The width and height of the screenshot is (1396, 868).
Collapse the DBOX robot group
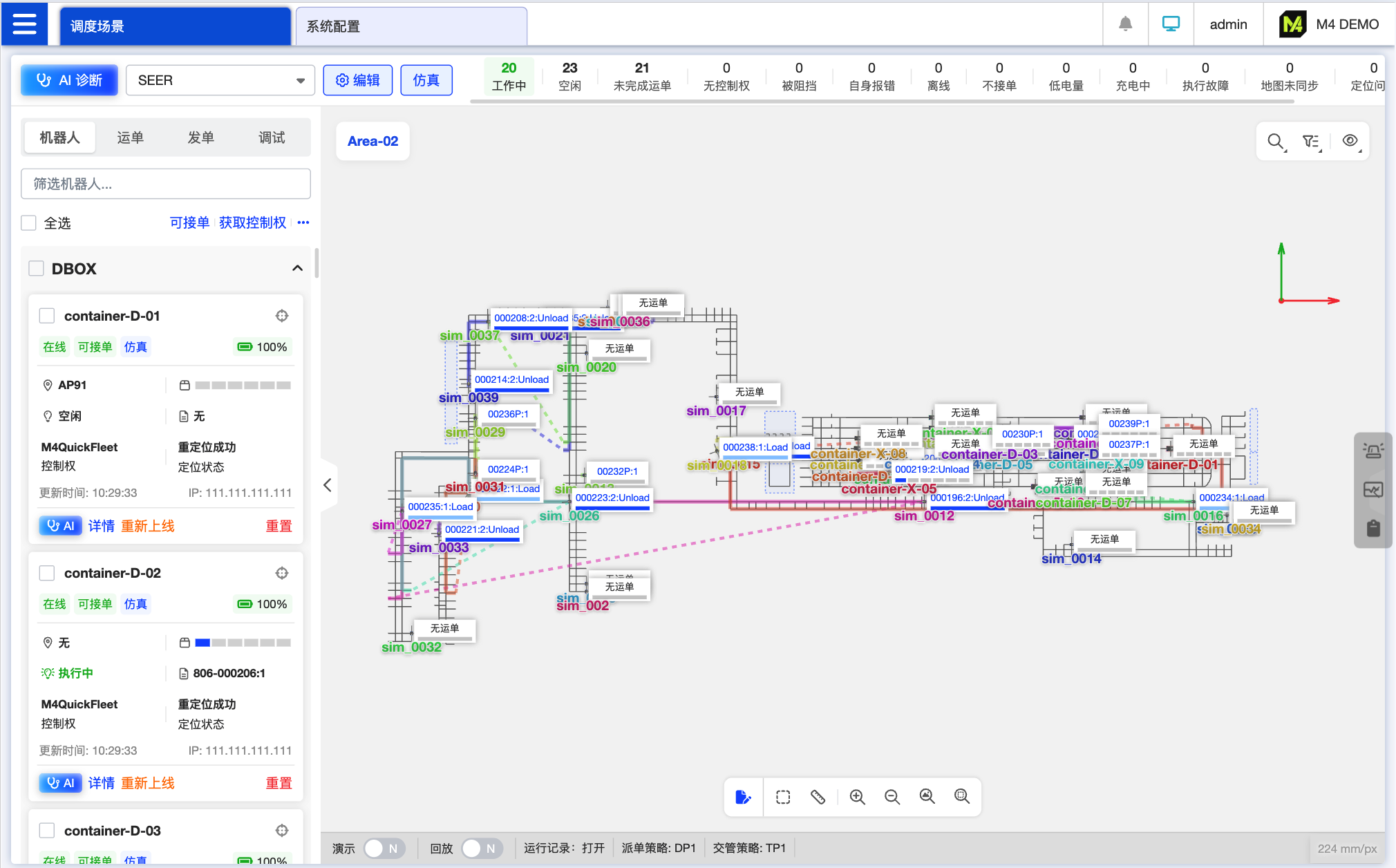[x=297, y=268]
